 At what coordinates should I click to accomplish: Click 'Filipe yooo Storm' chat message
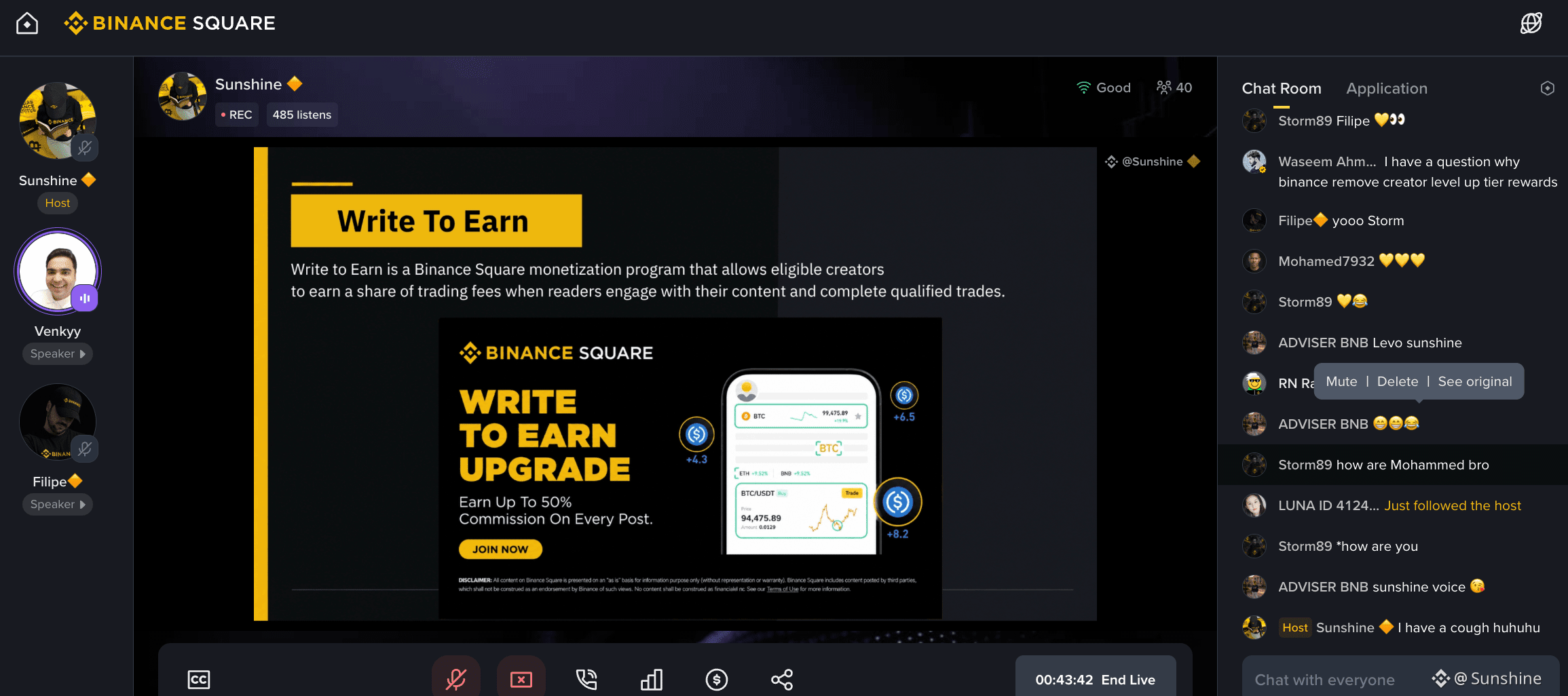pyautogui.click(x=1341, y=220)
